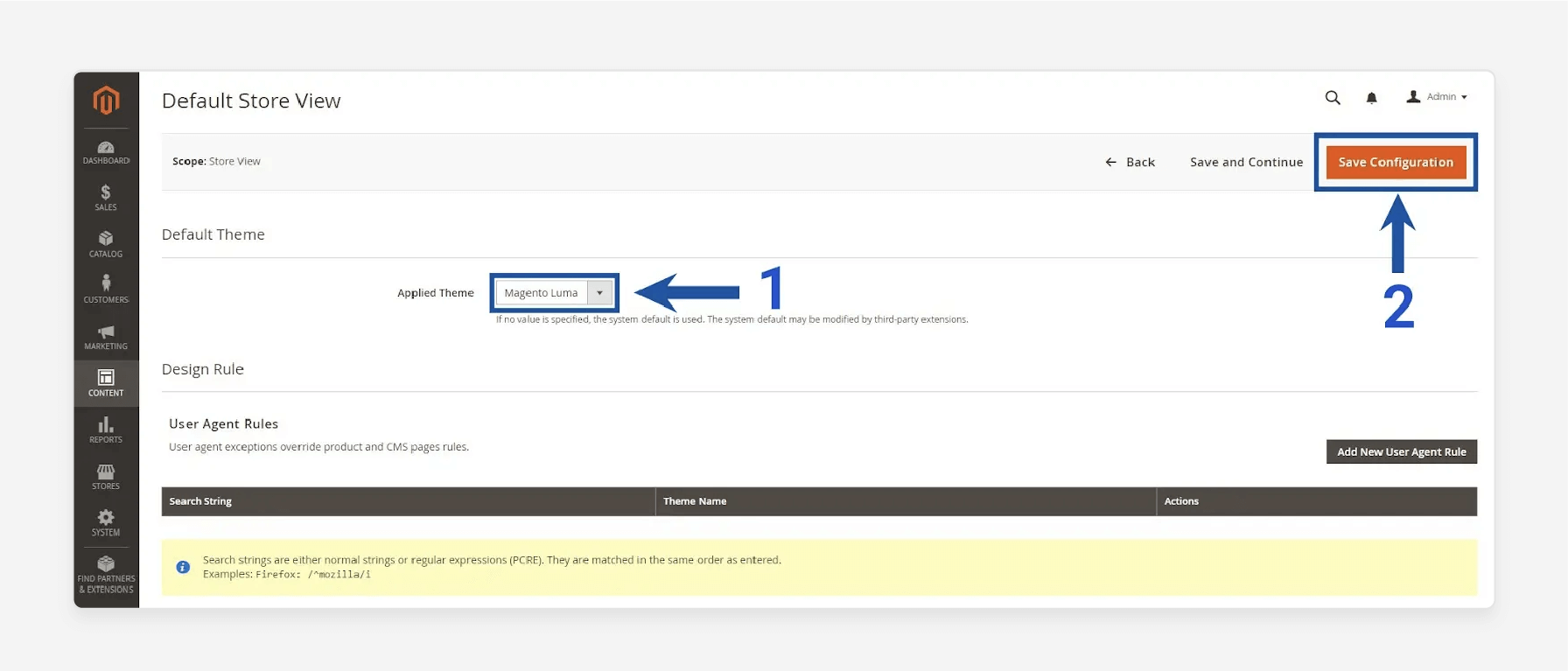Expand the Admin account menu
Image resolution: width=1568 pixels, height=671 pixels.
pos(1437,97)
